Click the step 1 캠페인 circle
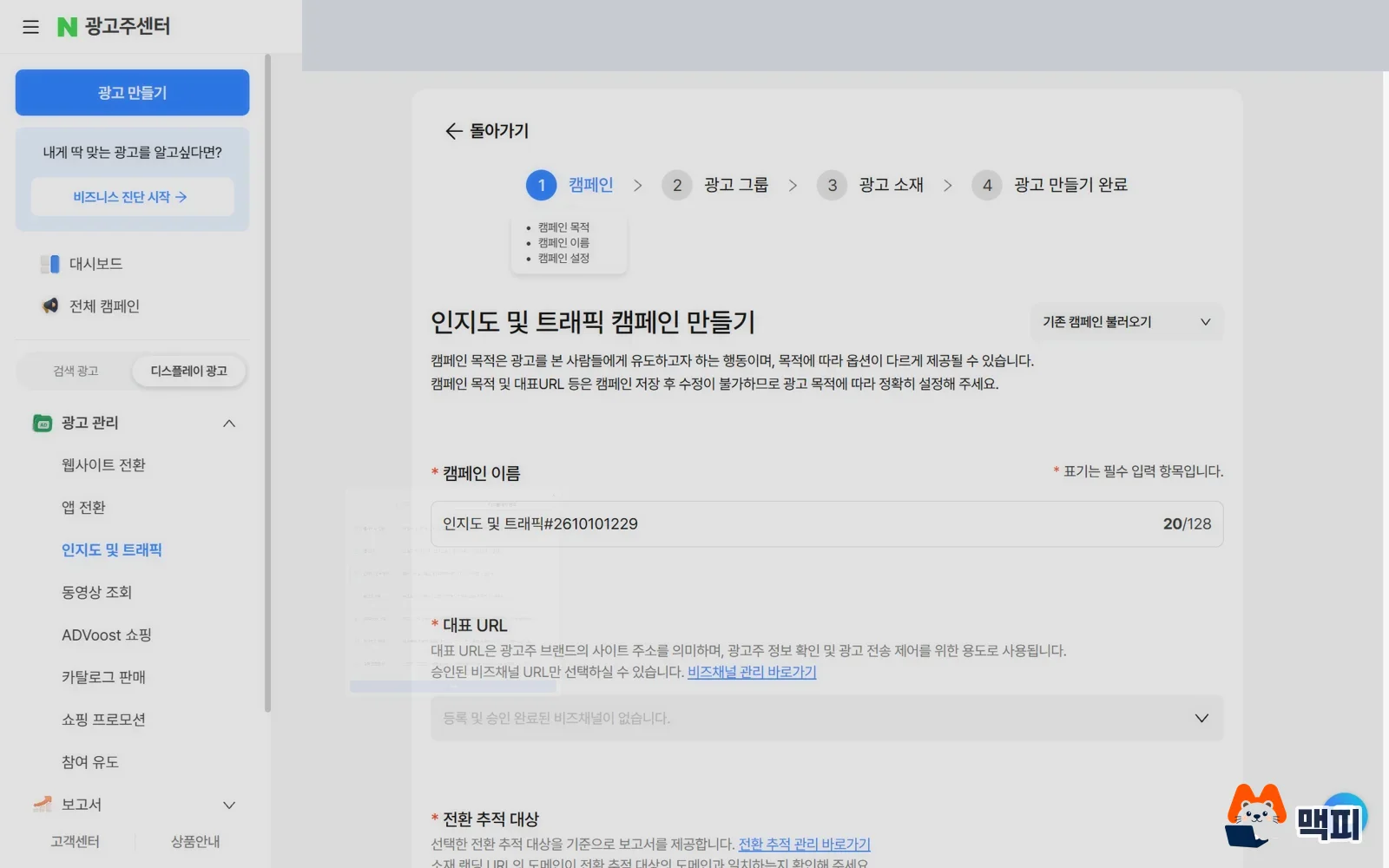The height and width of the screenshot is (868, 1389). pos(541,185)
